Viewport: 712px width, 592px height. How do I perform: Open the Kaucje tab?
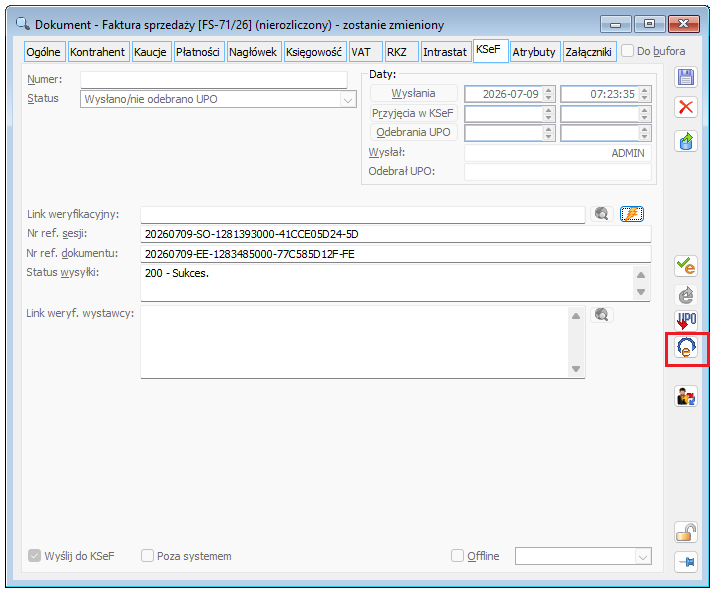coord(150,52)
